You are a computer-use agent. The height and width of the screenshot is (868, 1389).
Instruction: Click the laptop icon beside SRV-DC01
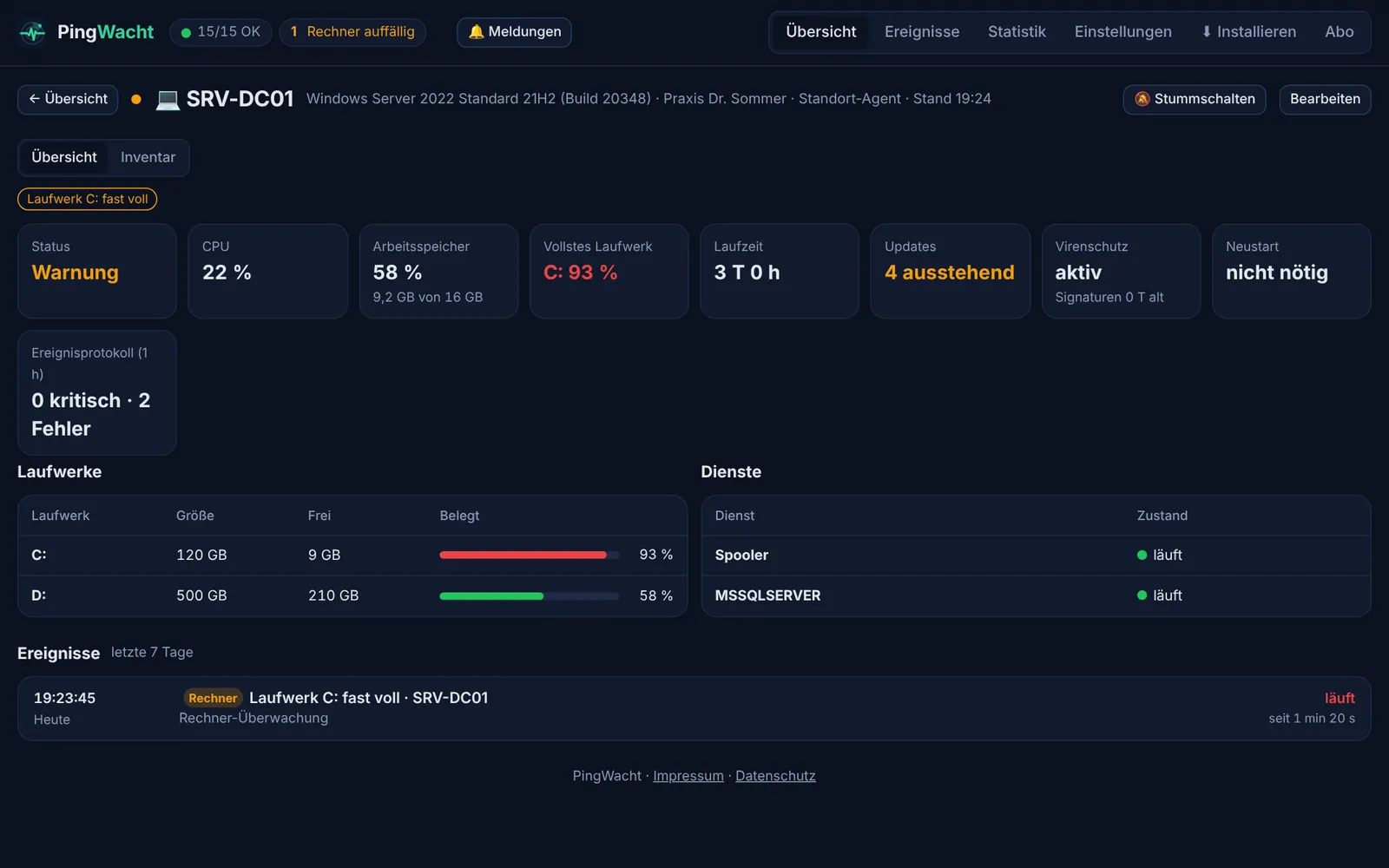click(x=168, y=99)
